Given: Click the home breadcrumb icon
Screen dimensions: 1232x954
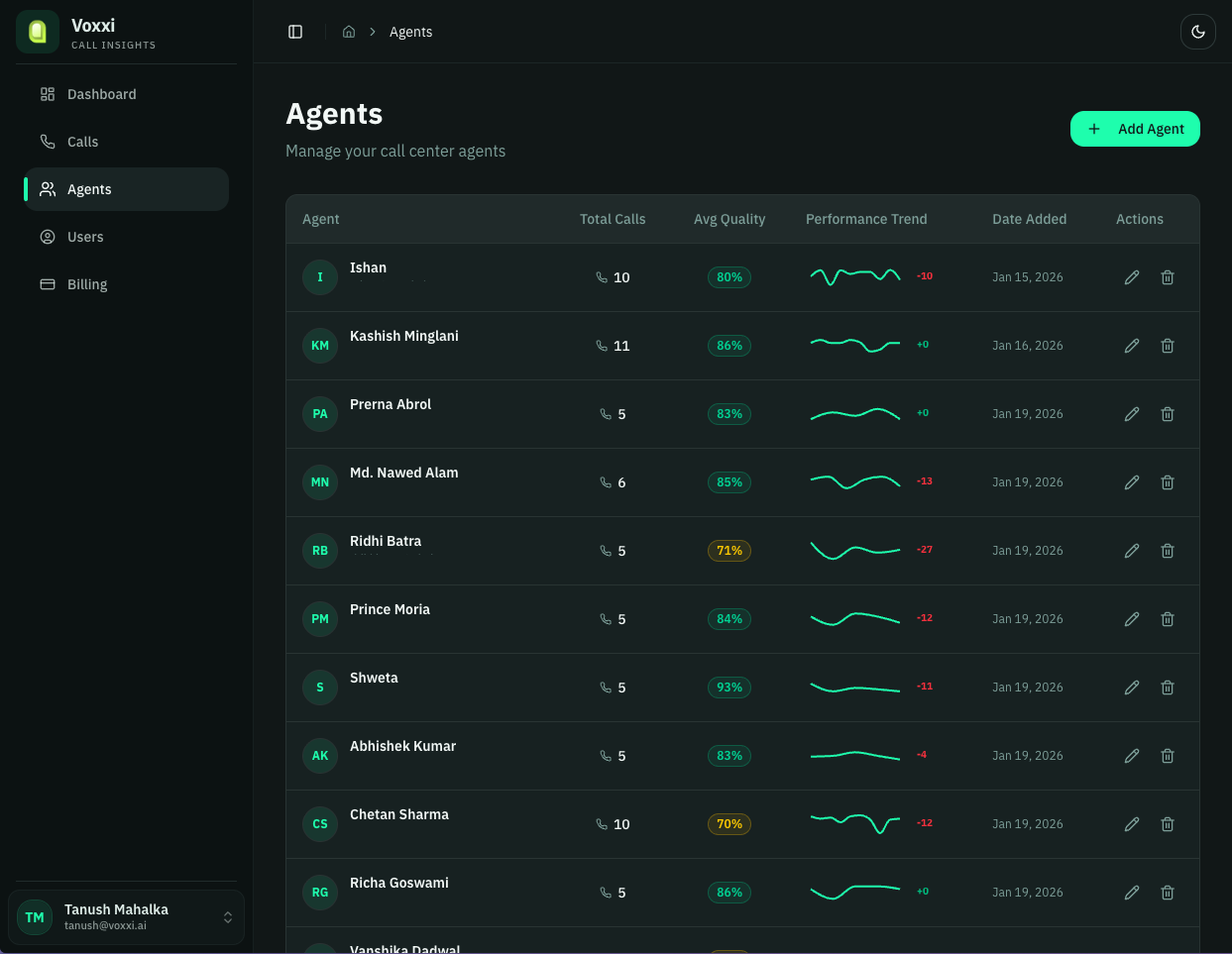Looking at the screenshot, I should click(349, 32).
